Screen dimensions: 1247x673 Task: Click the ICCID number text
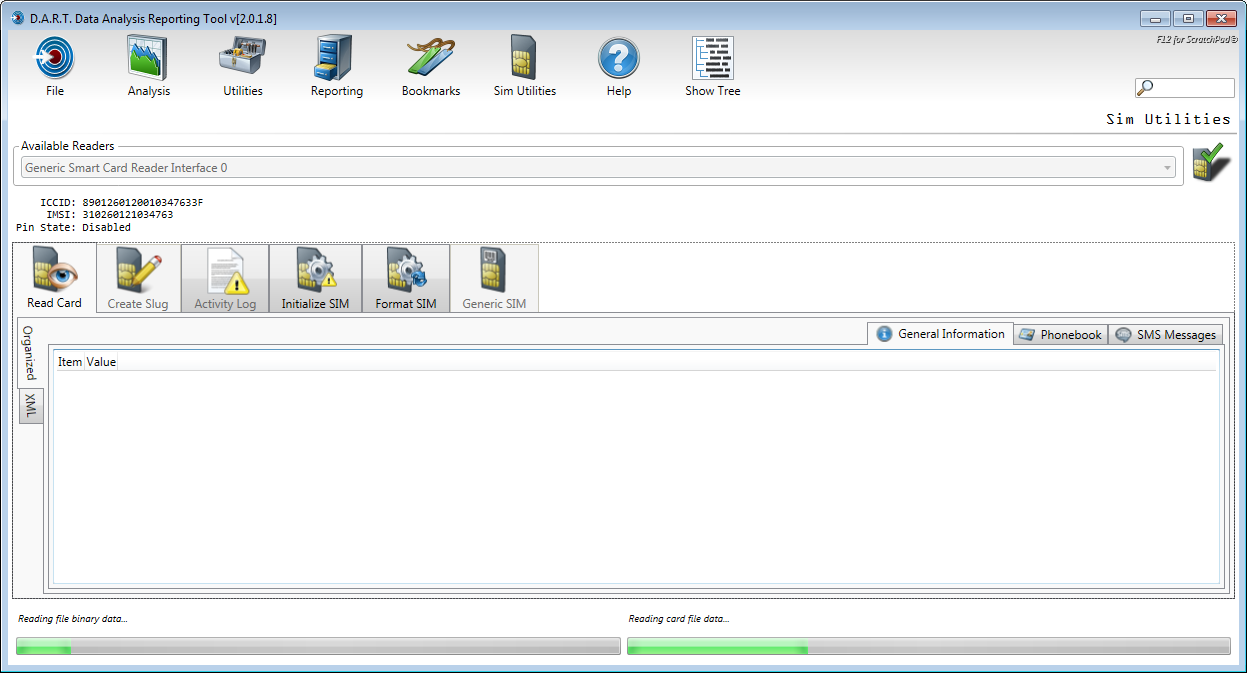click(143, 203)
